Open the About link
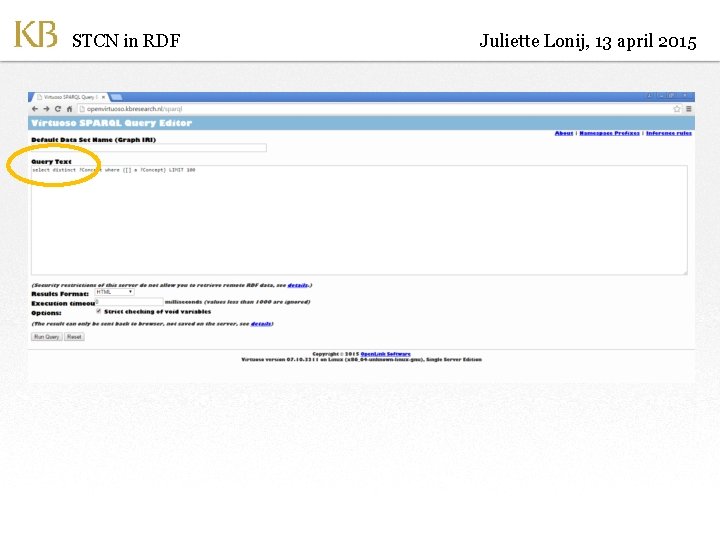The width and height of the screenshot is (720, 540). pos(564,133)
